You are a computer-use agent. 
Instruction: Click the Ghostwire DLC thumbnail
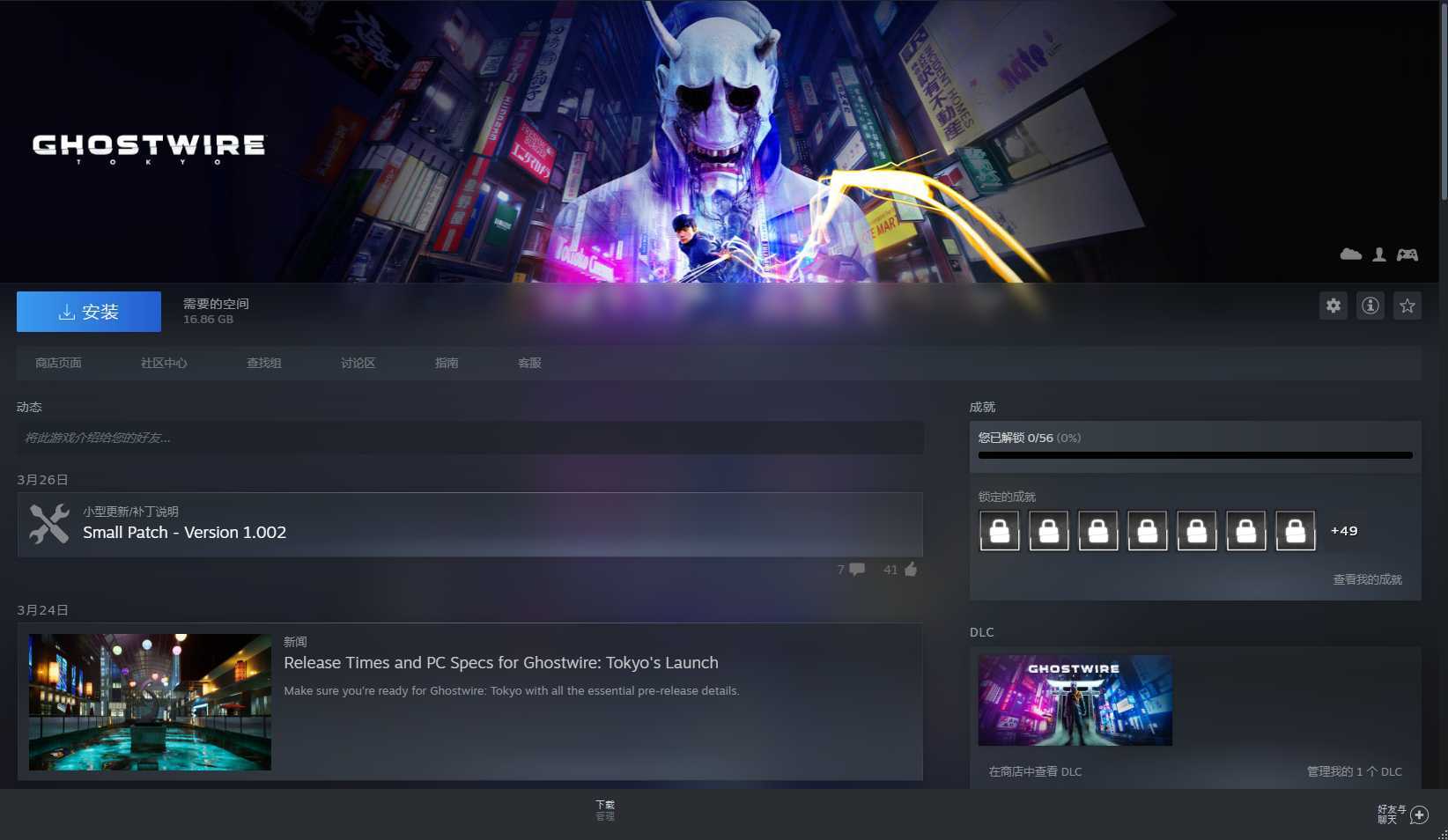coord(1075,700)
